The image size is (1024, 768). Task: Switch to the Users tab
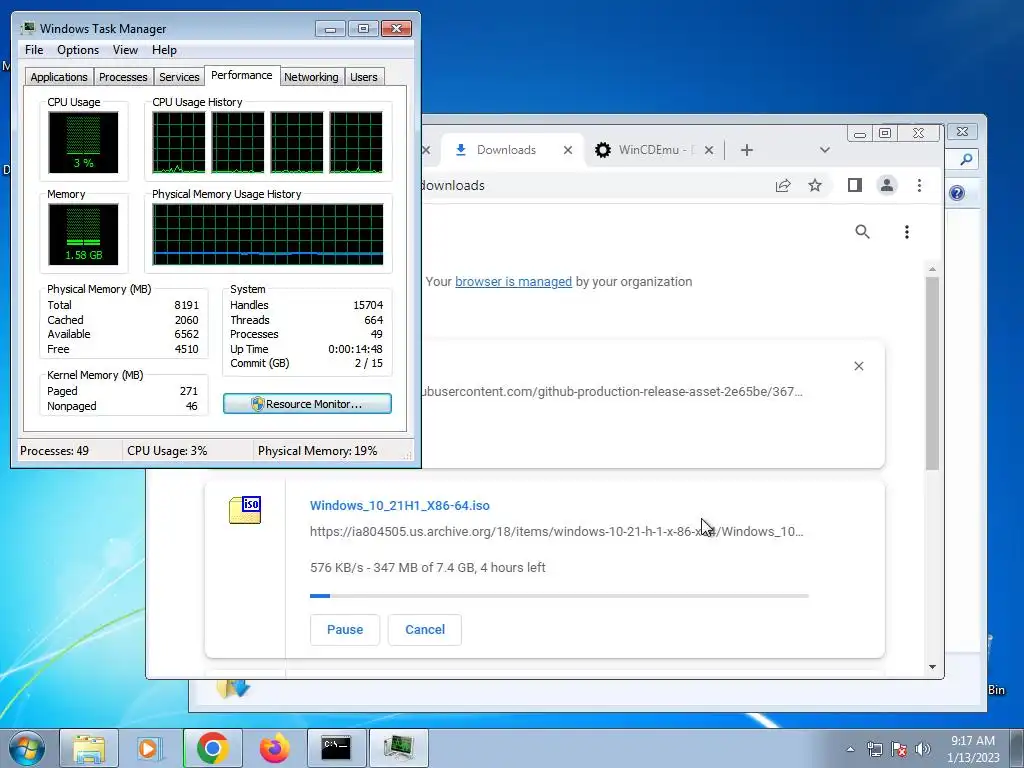tap(363, 77)
